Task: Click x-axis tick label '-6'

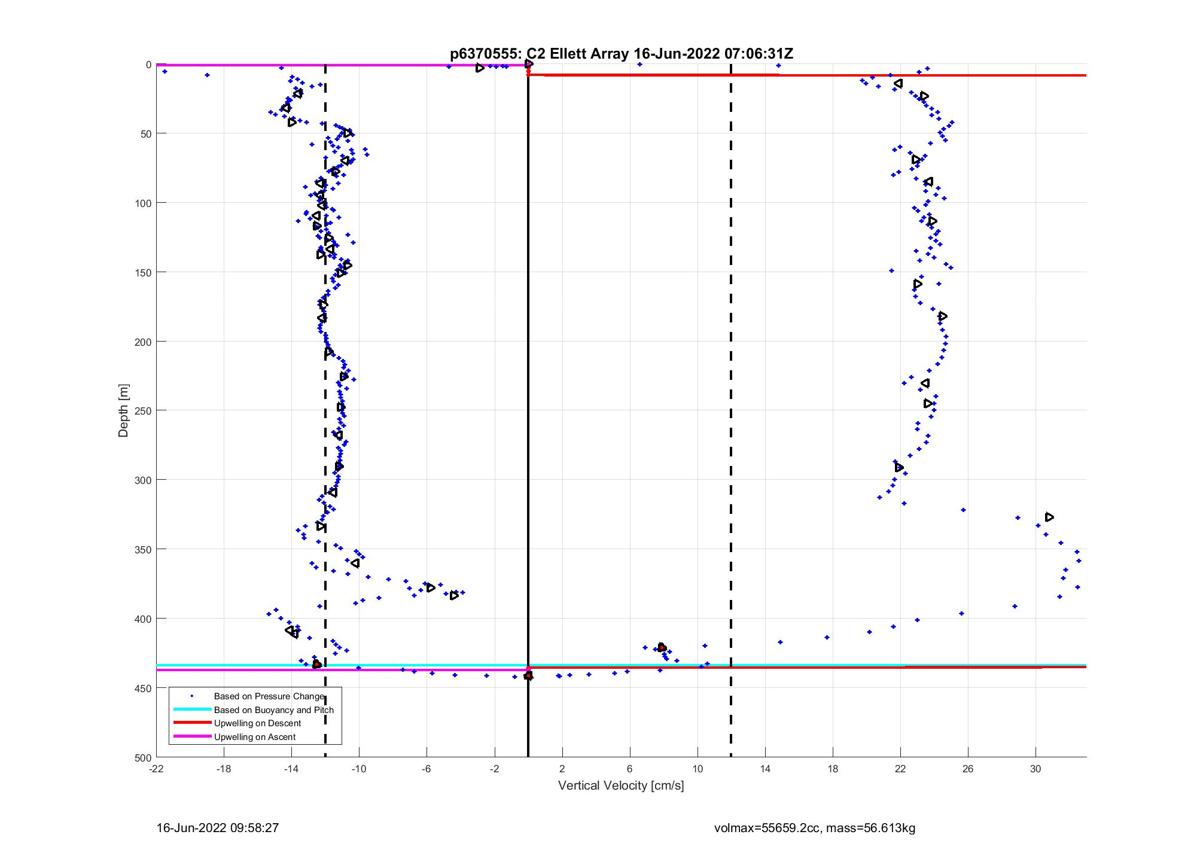Action: [427, 770]
